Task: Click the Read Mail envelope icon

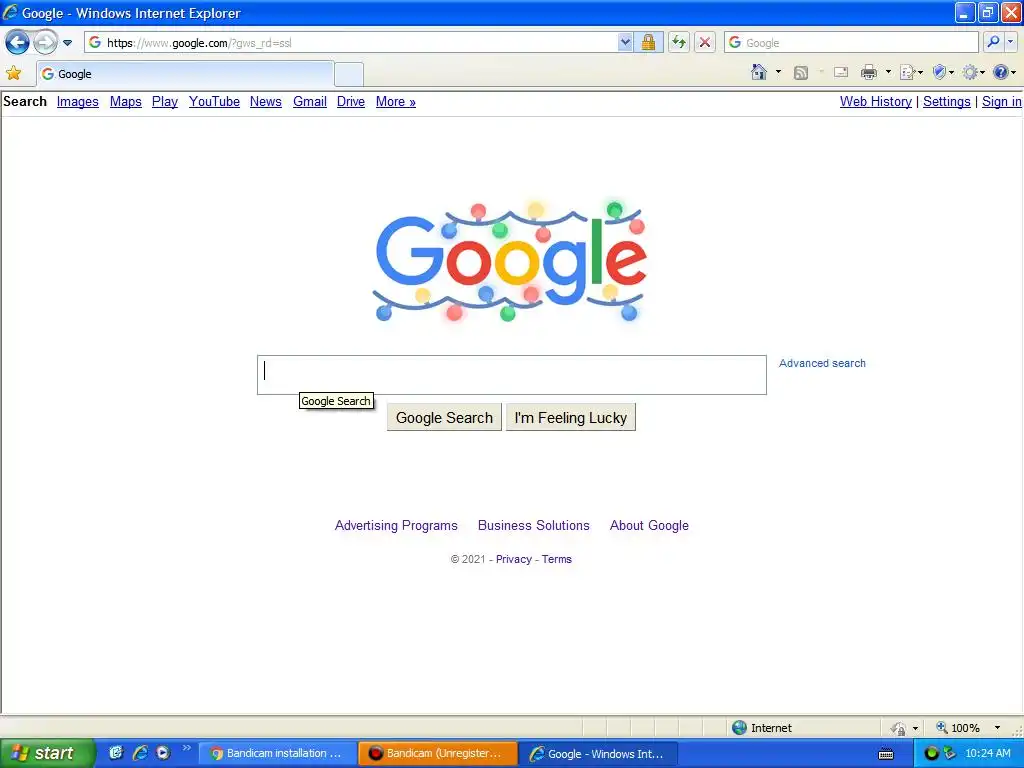Action: pyautogui.click(x=841, y=72)
